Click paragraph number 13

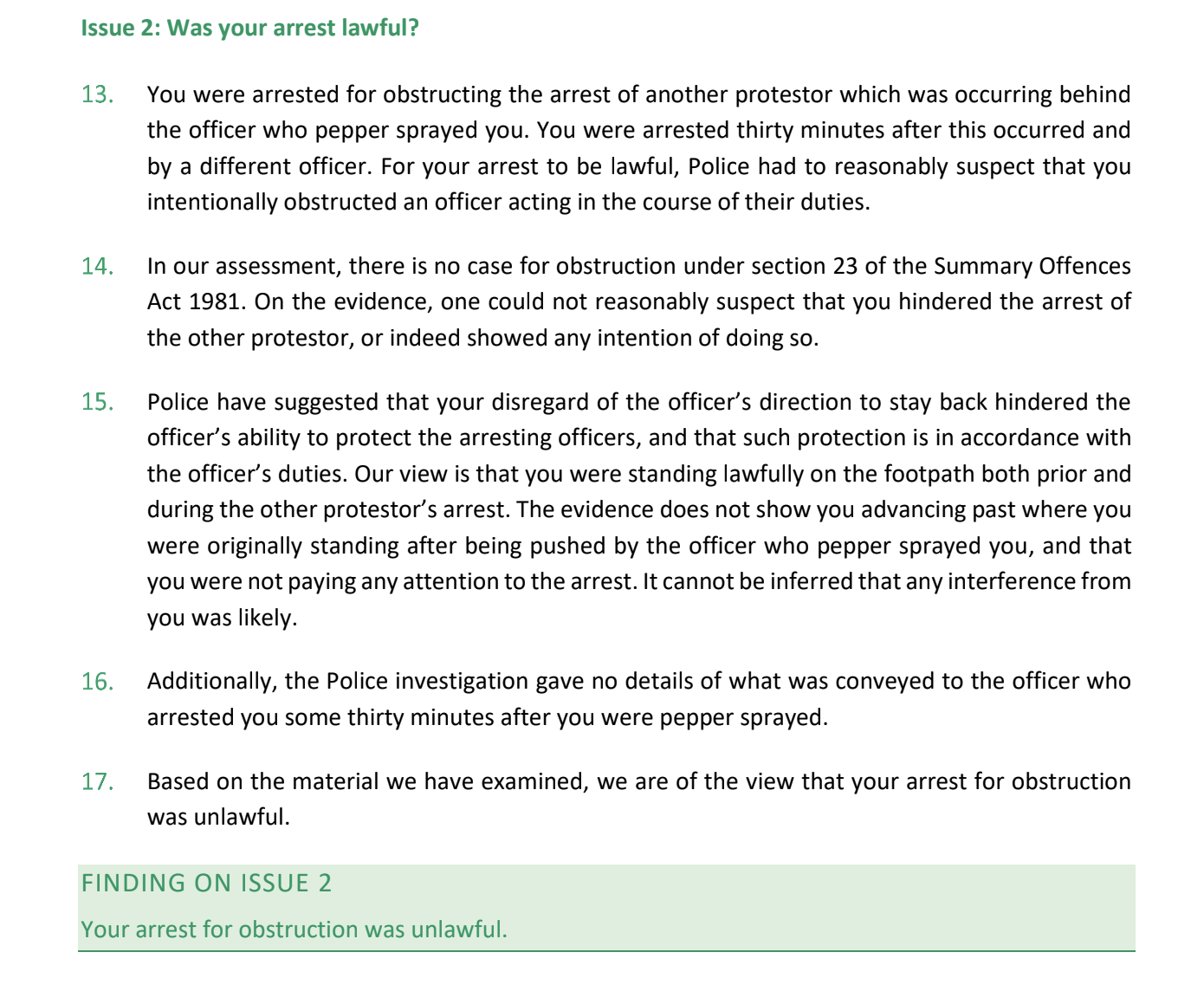click(98, 94)
